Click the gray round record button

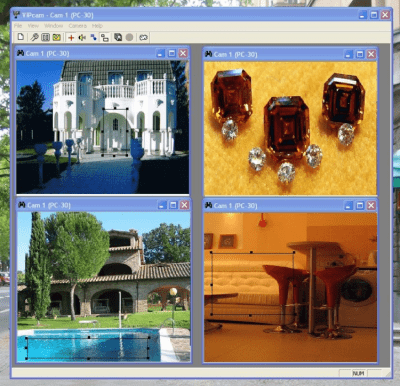pos(129,37)
